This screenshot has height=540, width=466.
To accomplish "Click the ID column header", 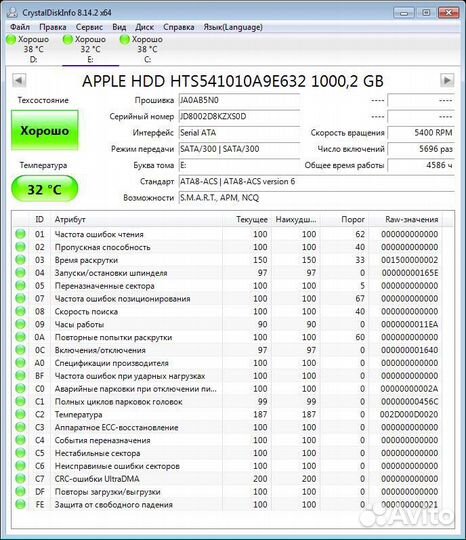I will (x=39, y=219).
